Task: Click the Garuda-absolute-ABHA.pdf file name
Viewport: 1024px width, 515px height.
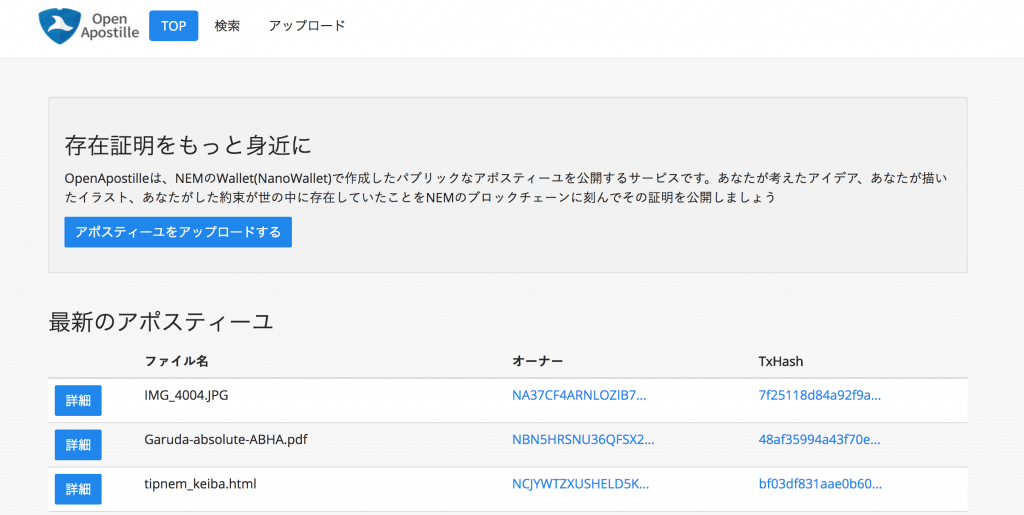Action: point(225,440)
